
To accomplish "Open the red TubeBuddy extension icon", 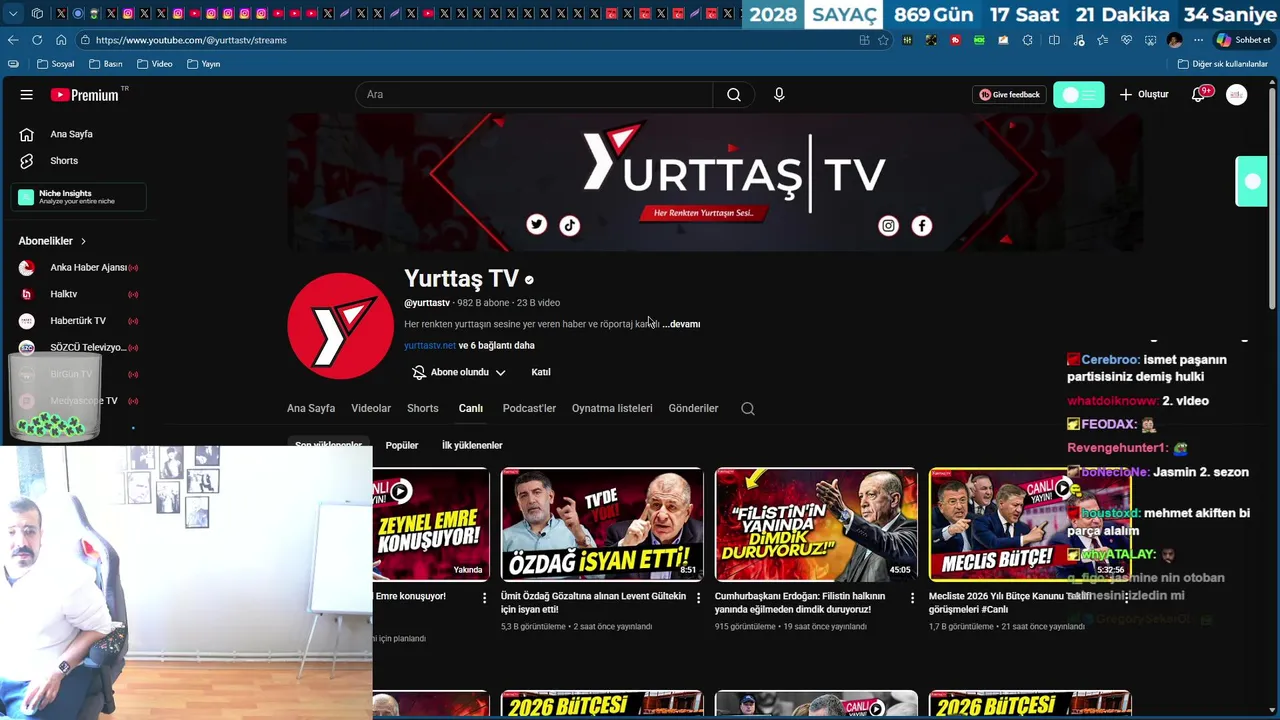I will [x=955, y=40].
